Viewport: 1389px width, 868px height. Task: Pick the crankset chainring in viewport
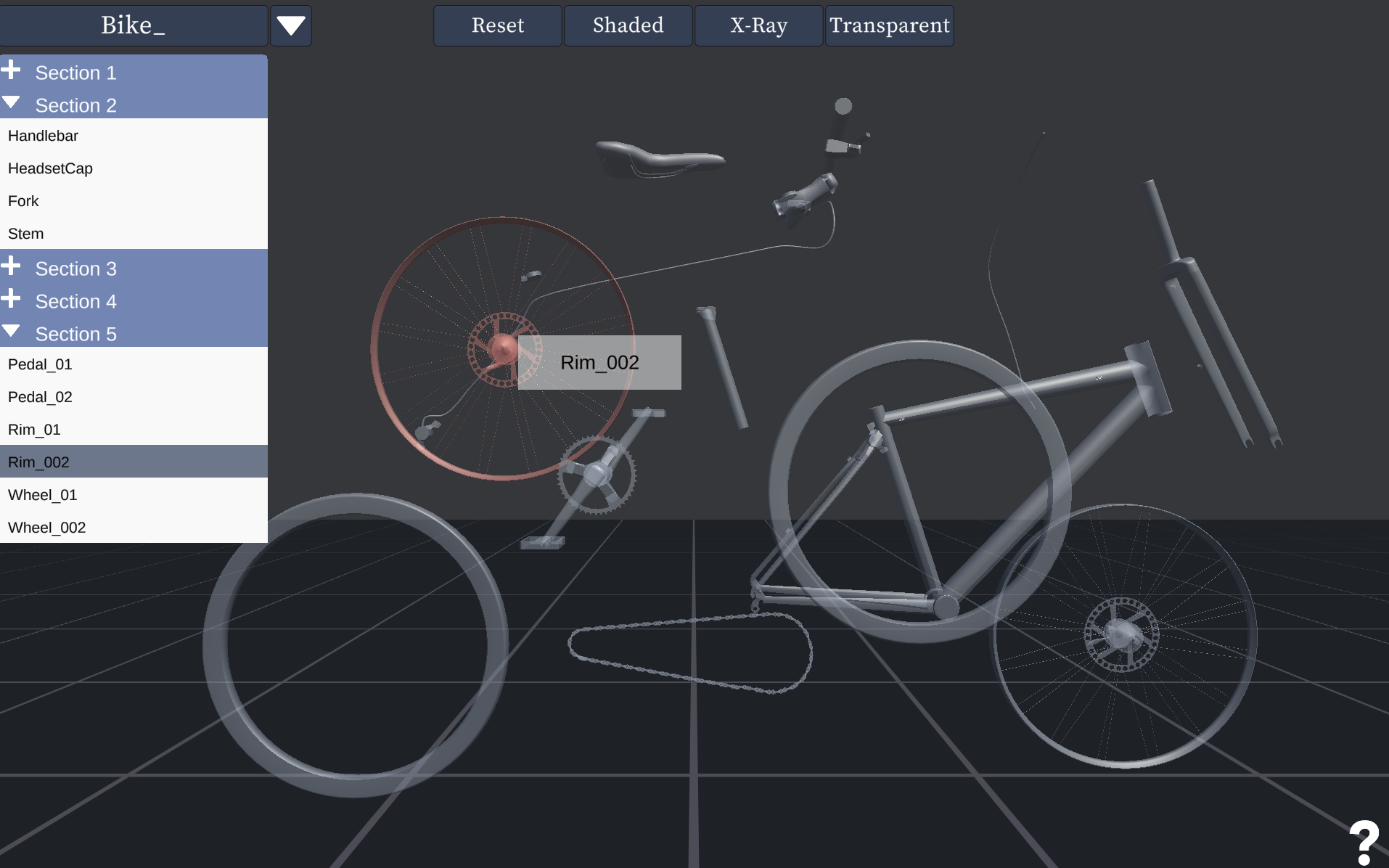coord(597,475)
